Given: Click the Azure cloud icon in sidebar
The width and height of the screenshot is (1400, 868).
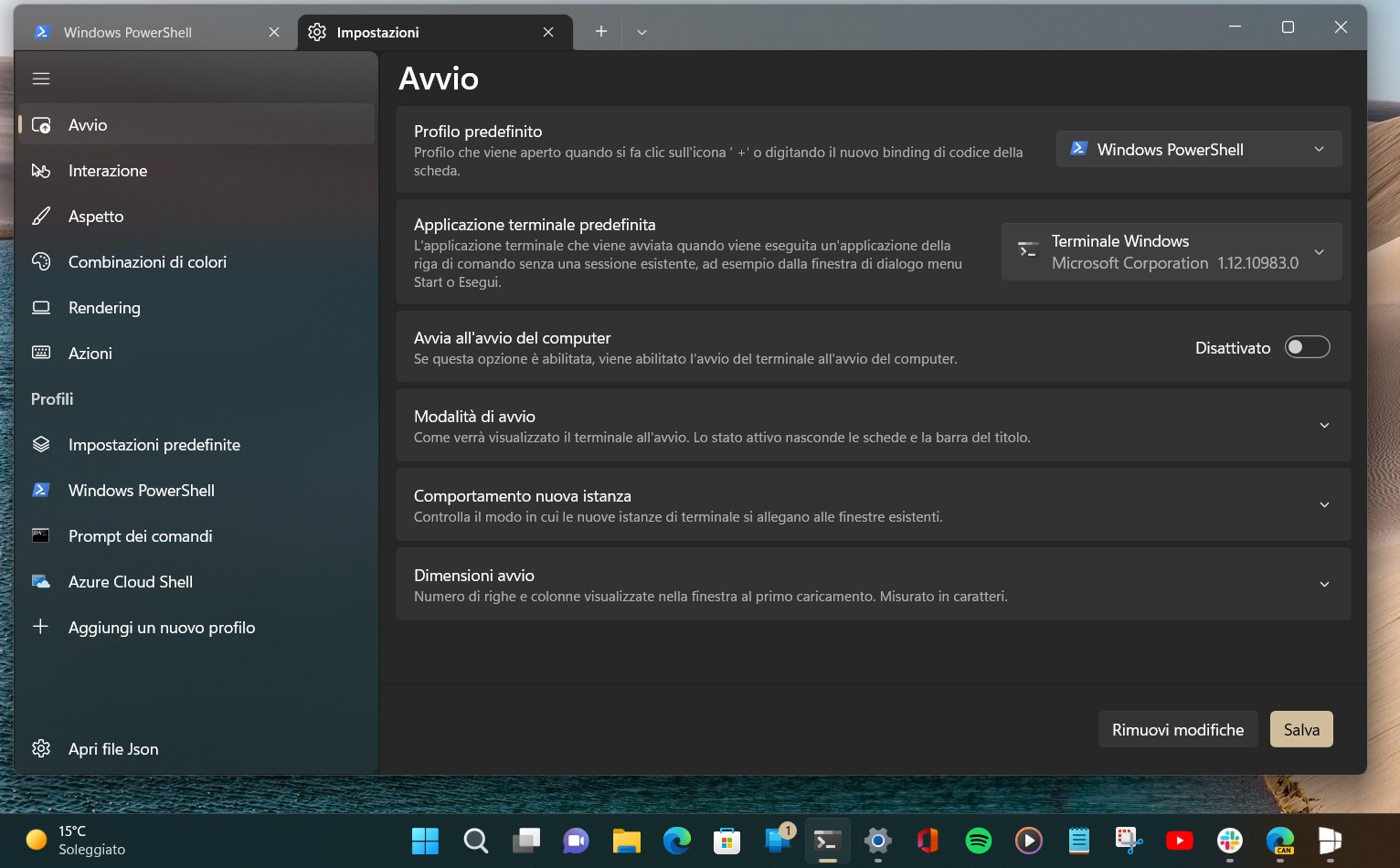Looking at the screenshot, I should pyautogui.click(x=41, y=581).
